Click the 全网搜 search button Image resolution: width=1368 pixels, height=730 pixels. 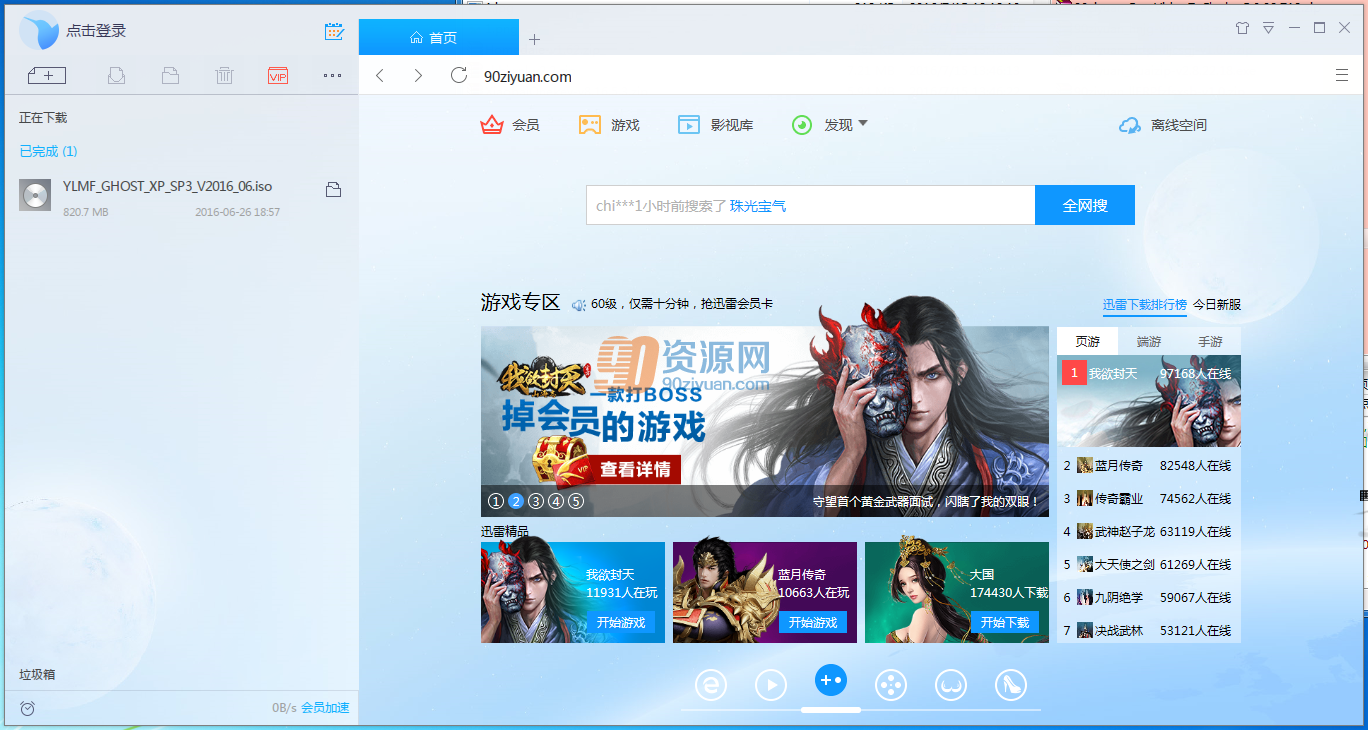(x=1085, y=205)
